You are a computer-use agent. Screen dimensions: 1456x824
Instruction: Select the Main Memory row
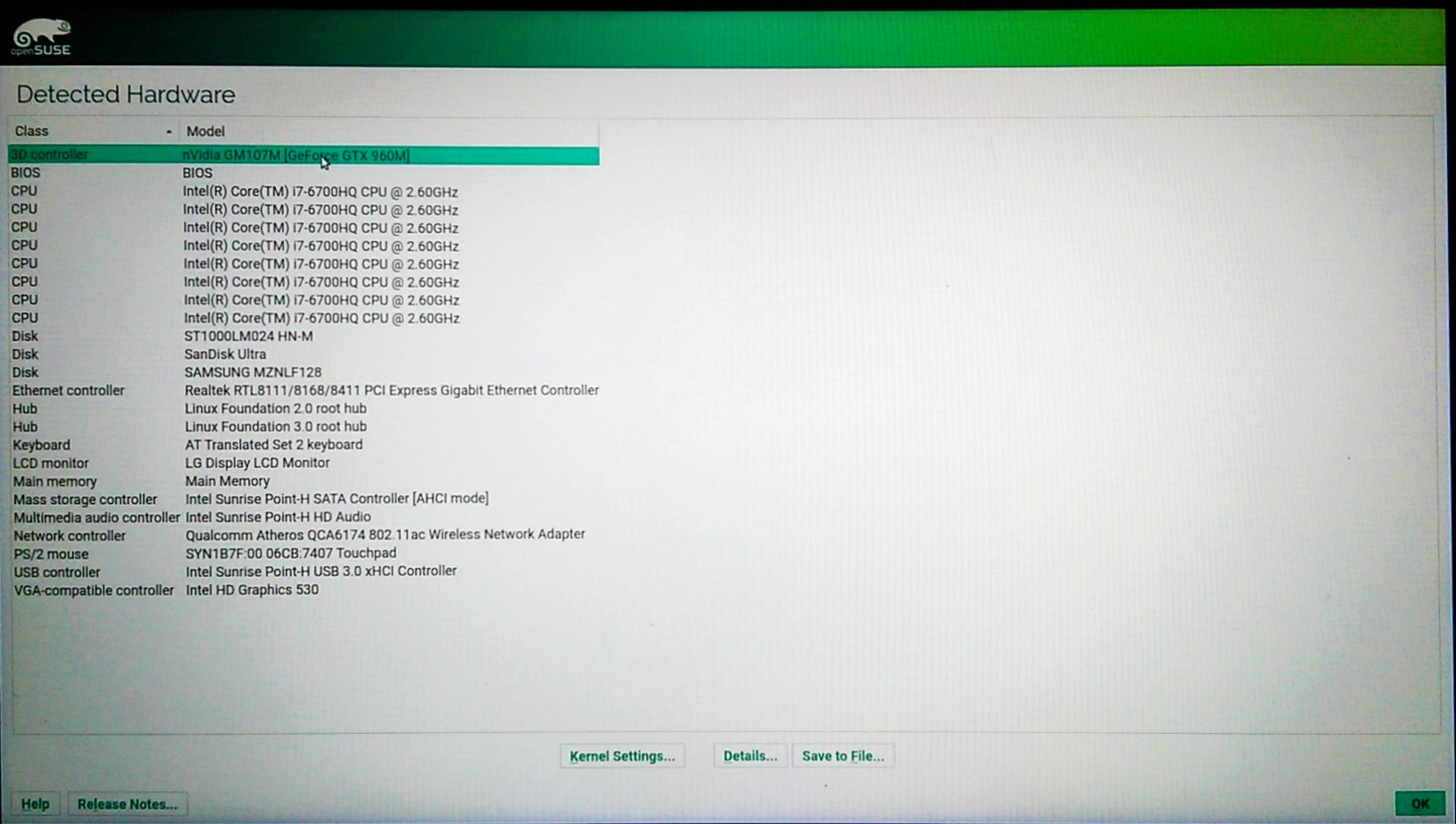tap(304, 481)
